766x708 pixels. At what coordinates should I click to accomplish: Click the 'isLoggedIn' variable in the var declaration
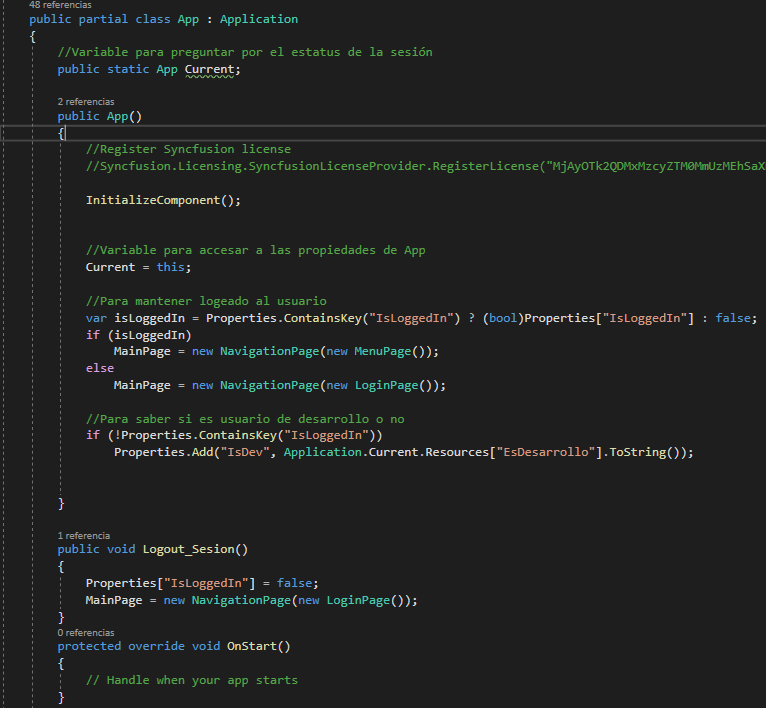149,318
